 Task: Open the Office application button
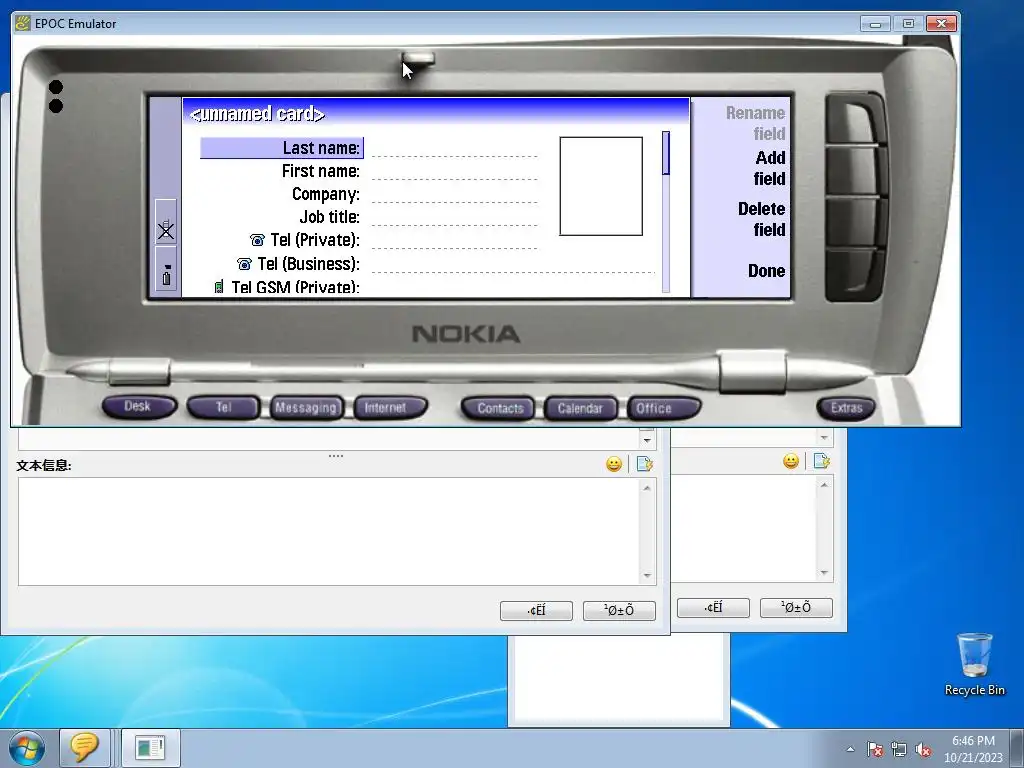(664, 409)
